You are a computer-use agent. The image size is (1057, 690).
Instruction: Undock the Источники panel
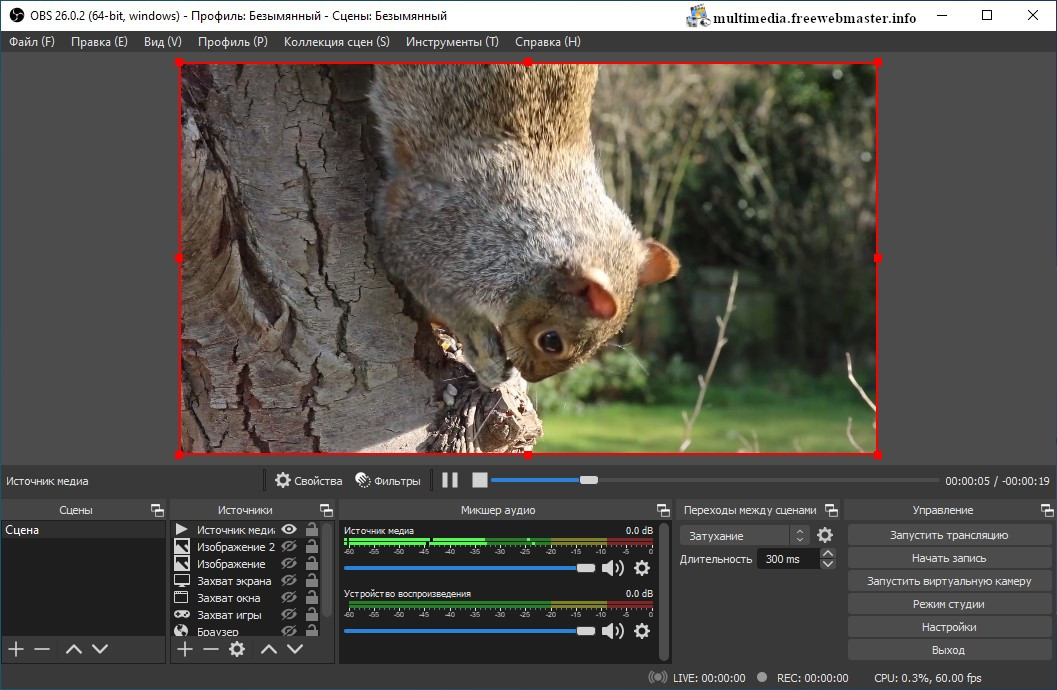[326, 510]
